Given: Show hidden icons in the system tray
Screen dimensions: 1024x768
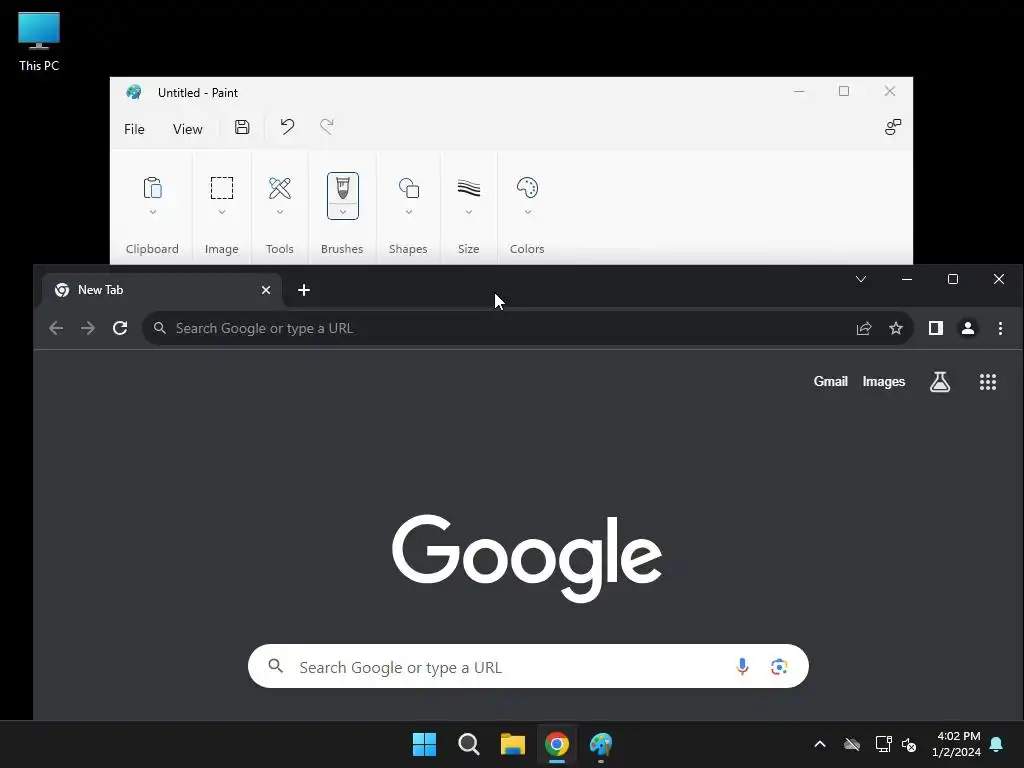Looking at the screenshot, I should (x=820, y=744).
